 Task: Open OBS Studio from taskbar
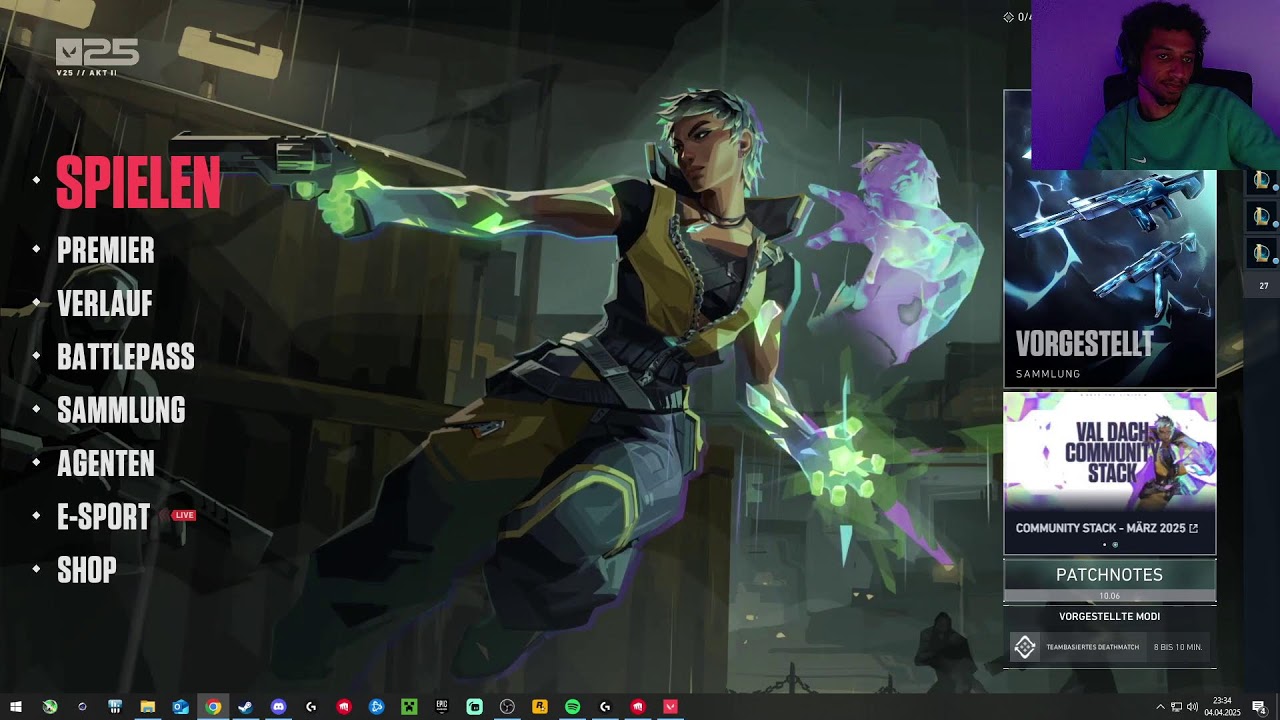[x=507, y=707]
